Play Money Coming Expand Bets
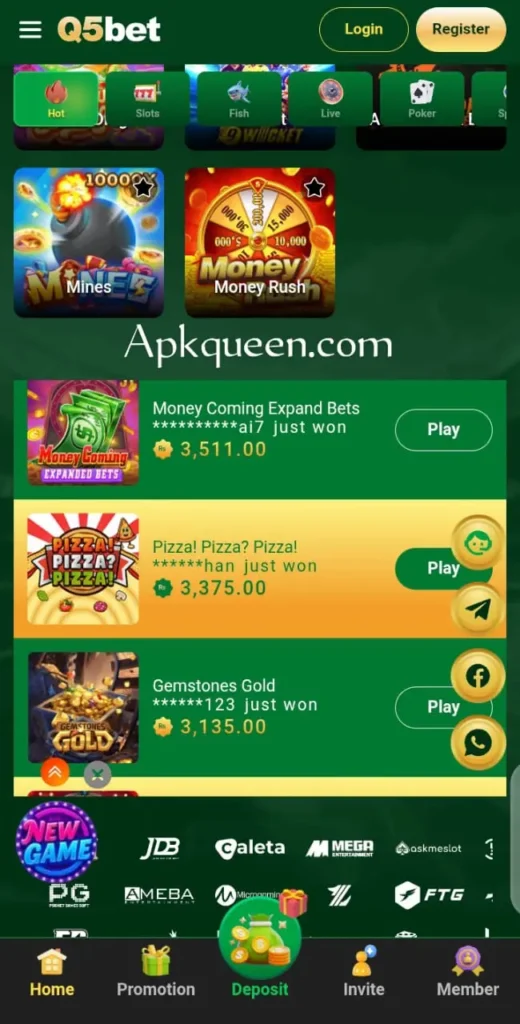The width and height of the screenshot is (520, 1024). click(444, 430)
